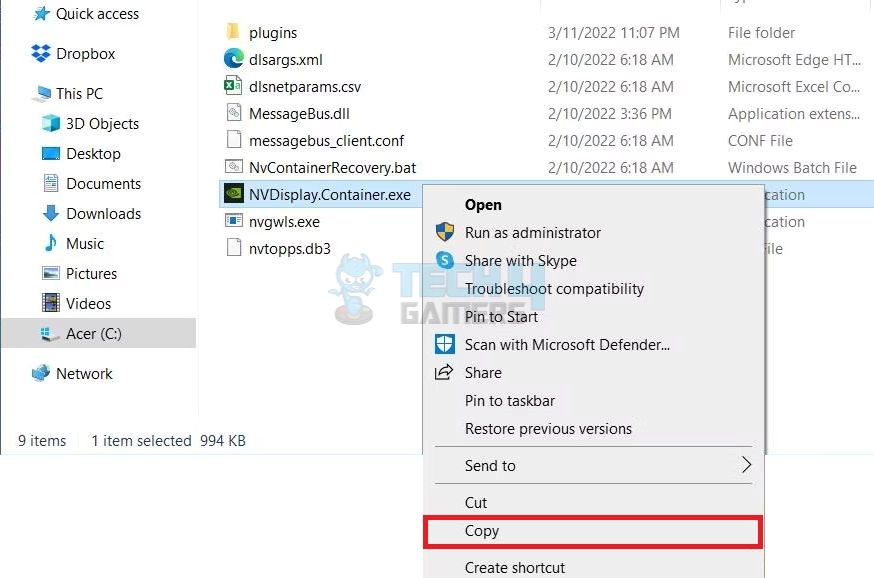874x578 pixels.
Task: Click the shield icon beside Run as administrator
Action: coord(445,232)
